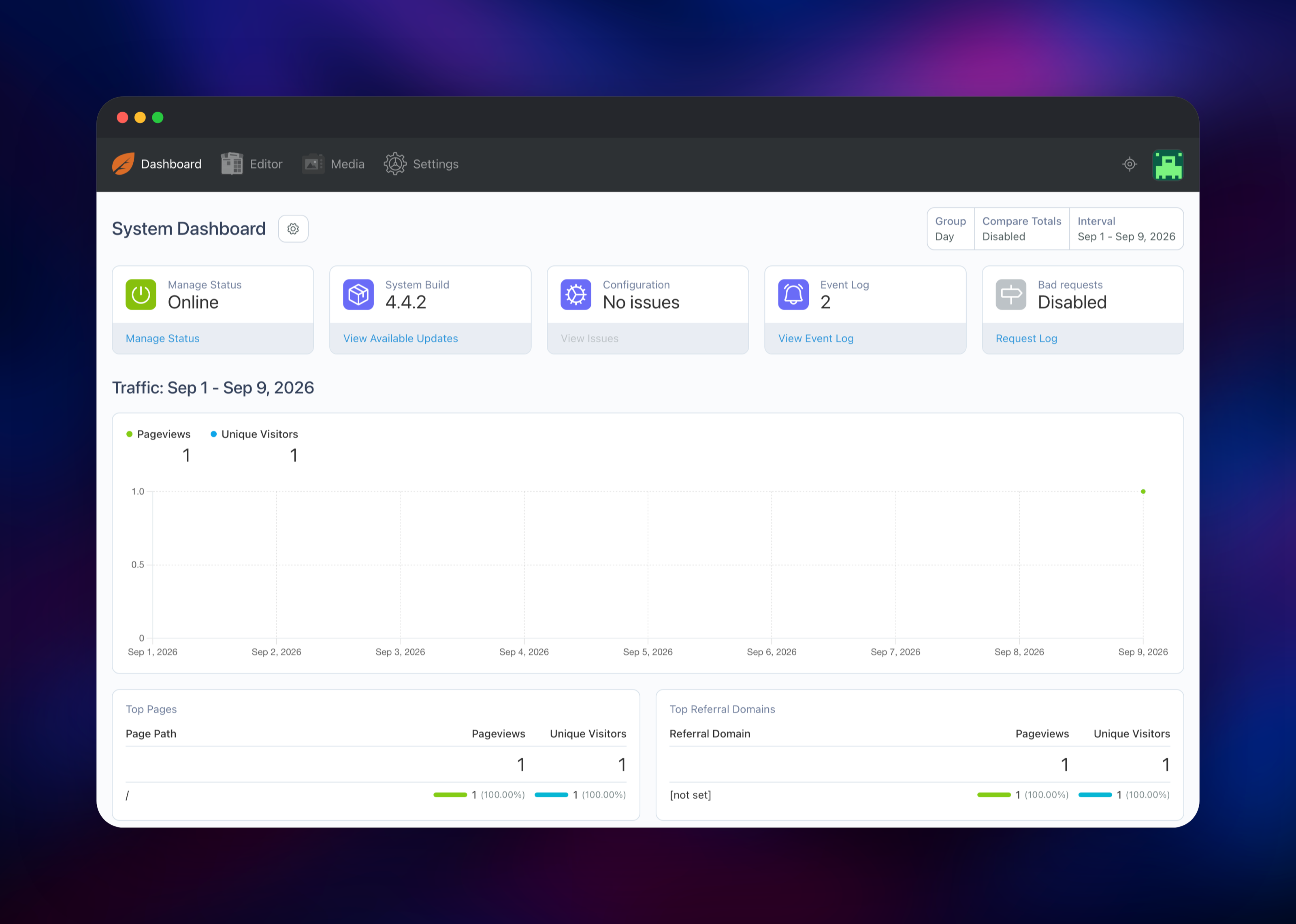Screen dimensions: 1296x924
Task: Click the 4.4.2 build version value
Action: [x=406, y=302]
